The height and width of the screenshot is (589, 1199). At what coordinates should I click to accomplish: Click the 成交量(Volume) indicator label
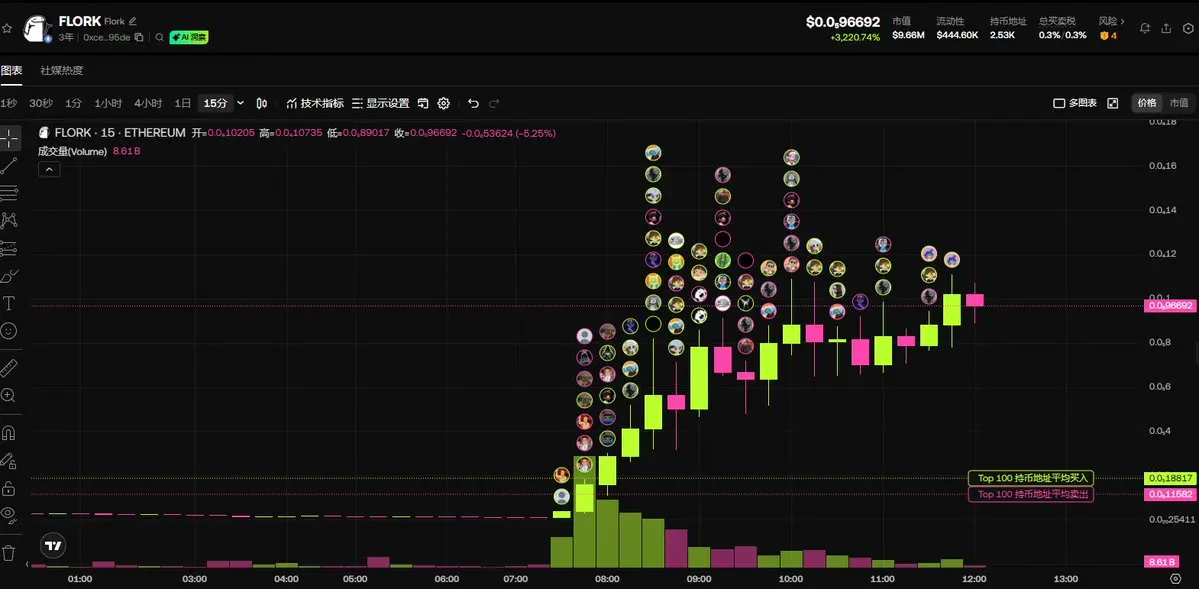click(73, 151)
